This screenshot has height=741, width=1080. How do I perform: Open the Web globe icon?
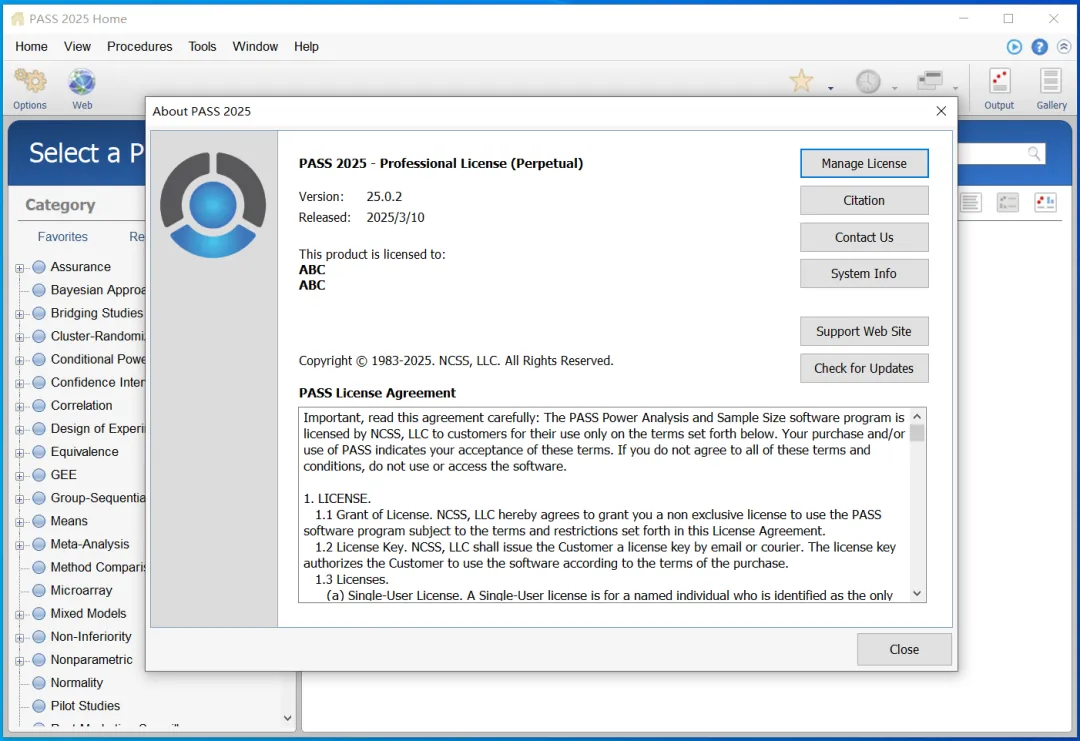pos(82,82)
